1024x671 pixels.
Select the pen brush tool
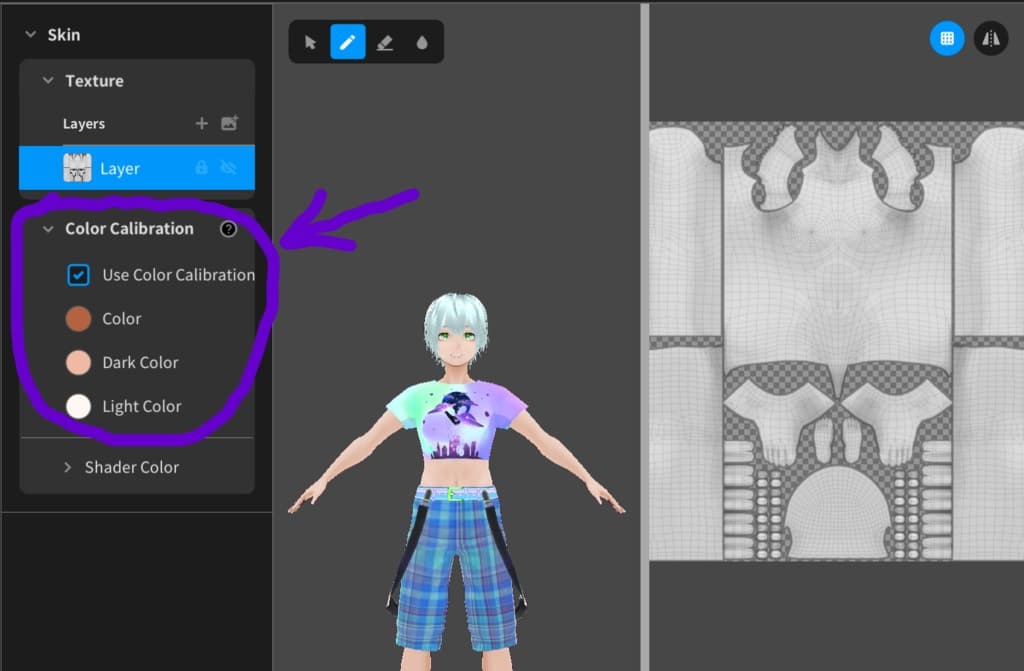[x=347, y=42]
